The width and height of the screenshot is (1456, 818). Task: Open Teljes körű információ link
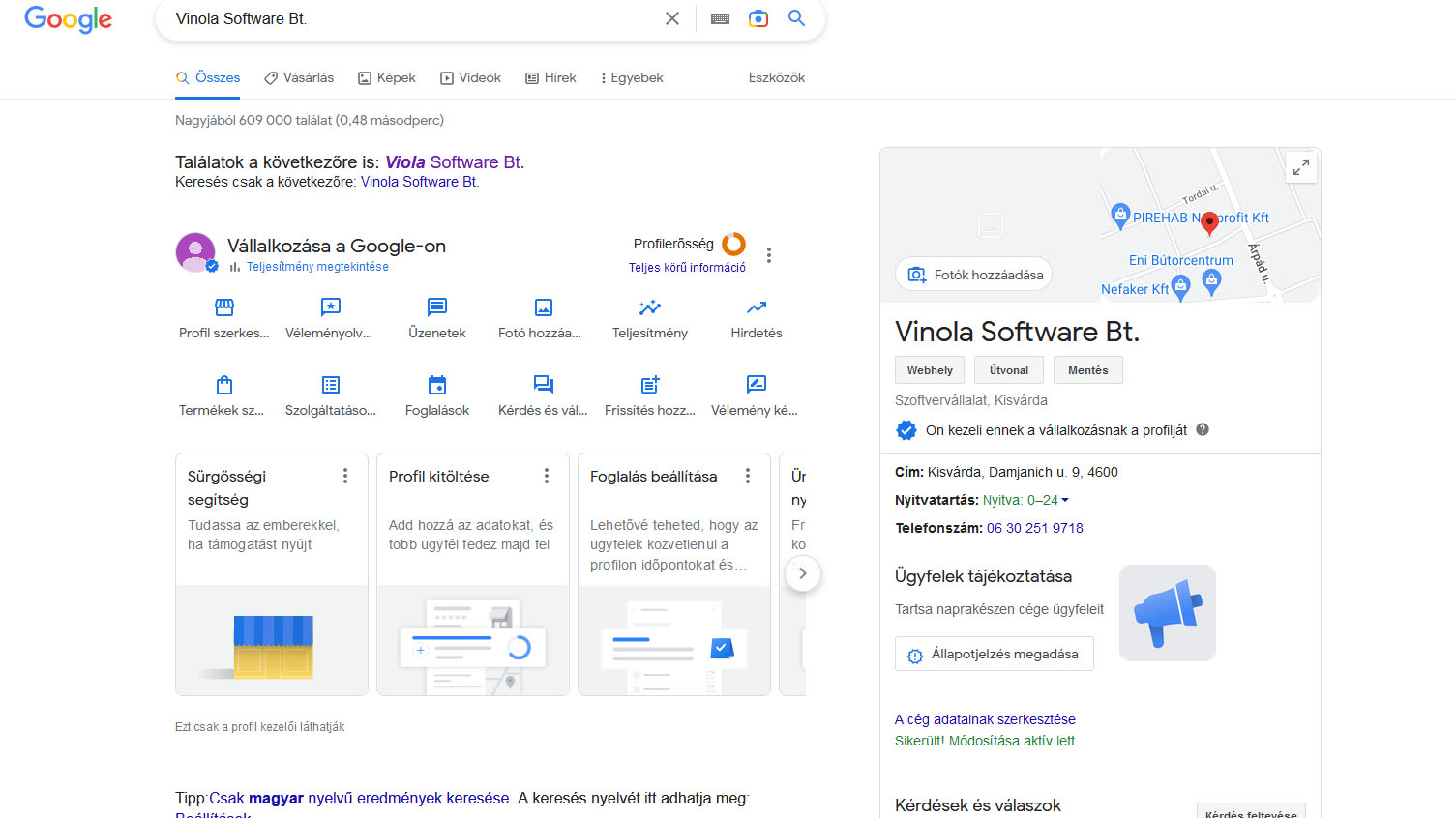point(687,268)
